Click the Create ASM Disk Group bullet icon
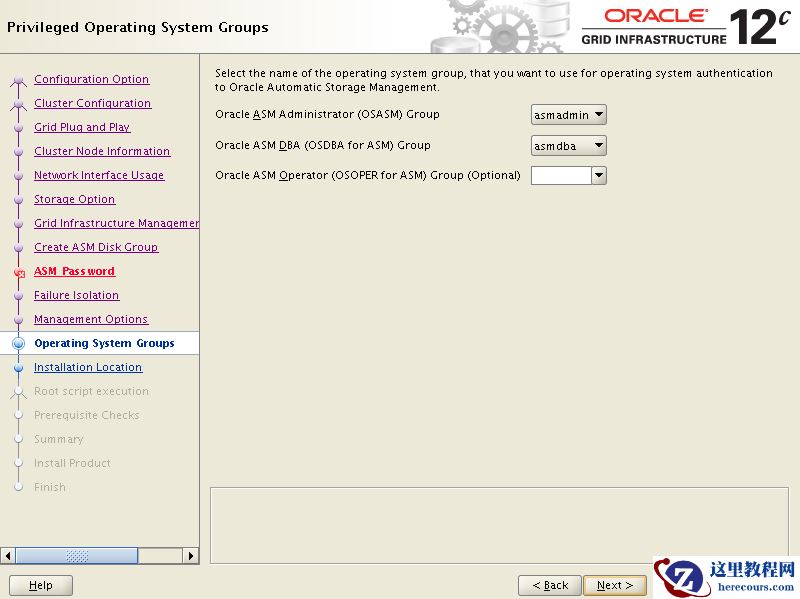This screenshot has width=800, height=599. [18, 247]
